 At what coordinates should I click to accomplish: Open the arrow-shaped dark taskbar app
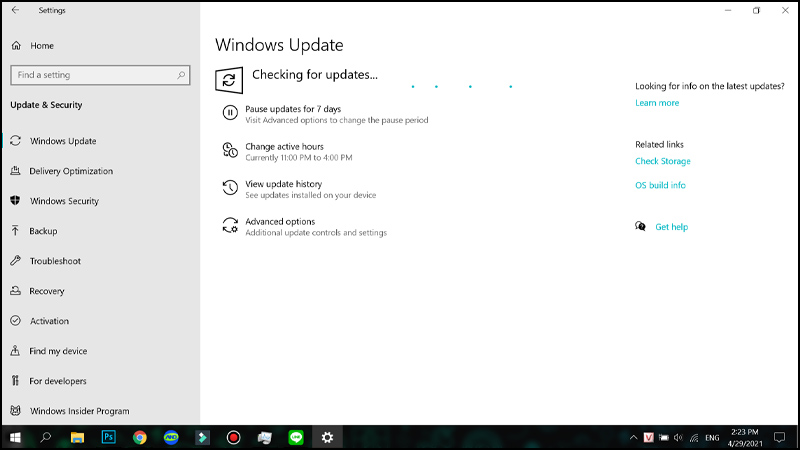point(203,437)
